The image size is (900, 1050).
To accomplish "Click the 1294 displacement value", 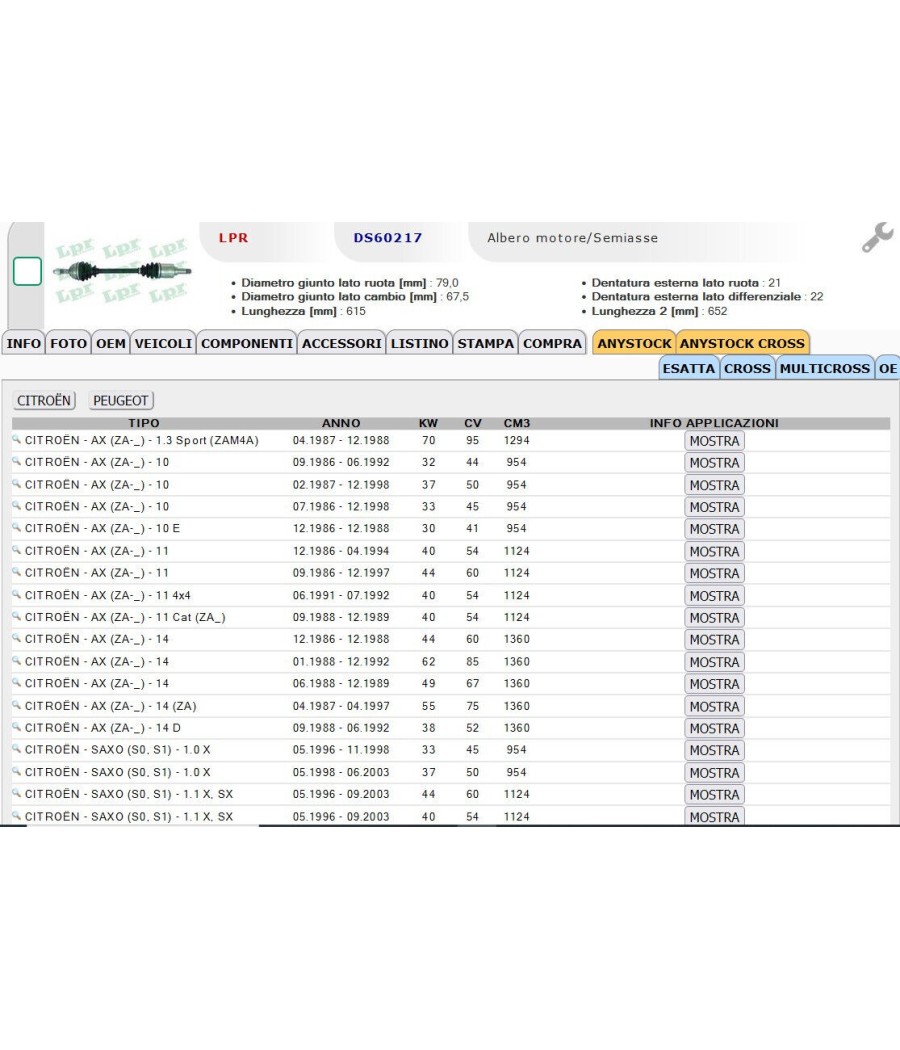I will [516, 440].
